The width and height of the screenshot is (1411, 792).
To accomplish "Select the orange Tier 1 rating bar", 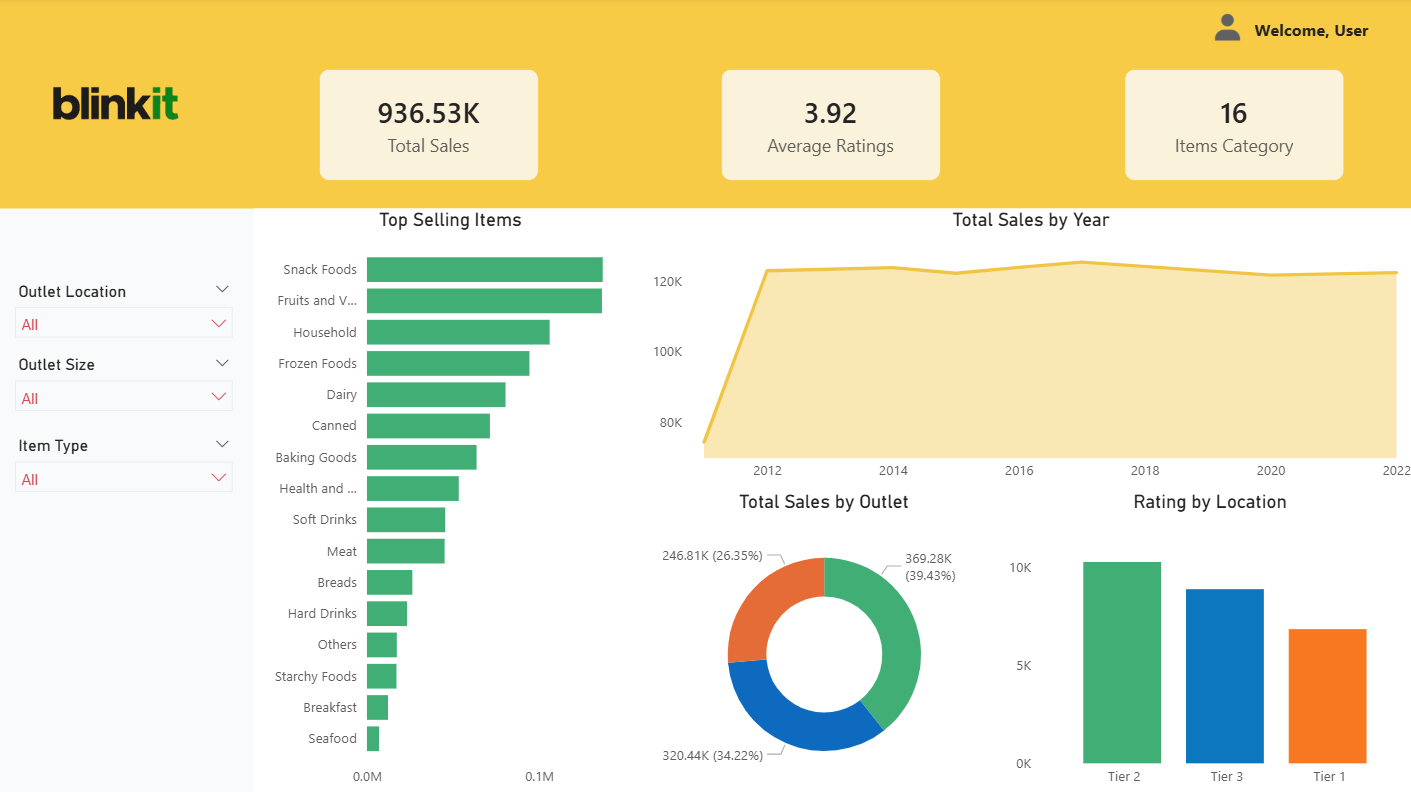I will [x=1328, y=696].
